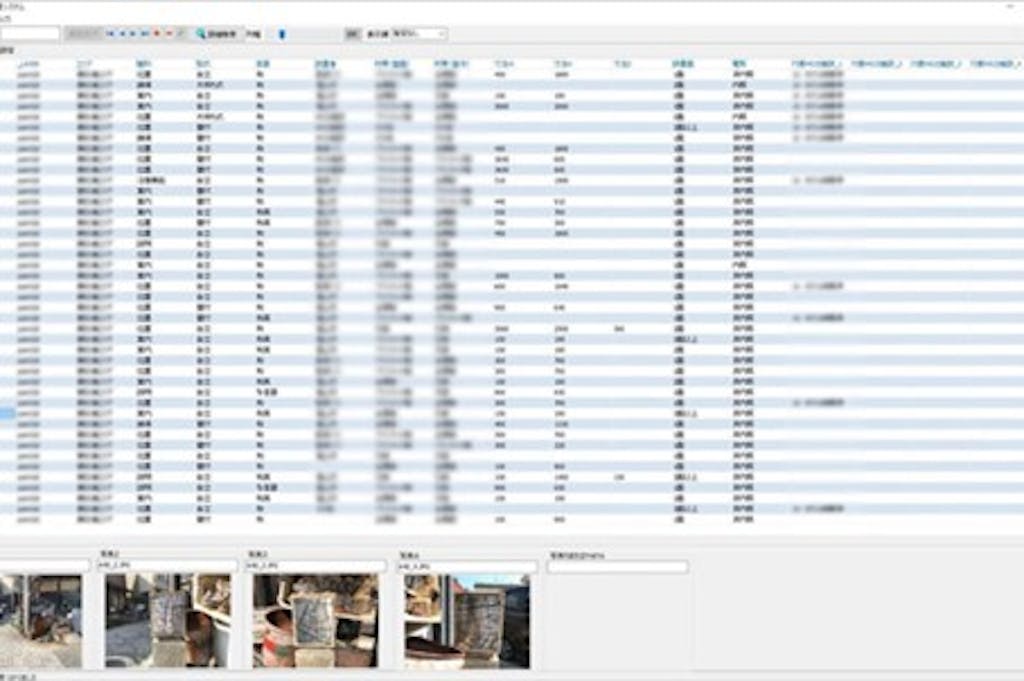Click the second red icon in the toolbar
The width and height of the screenshot is (1024, 681).
pyautogui.click(x=169, y=34)
